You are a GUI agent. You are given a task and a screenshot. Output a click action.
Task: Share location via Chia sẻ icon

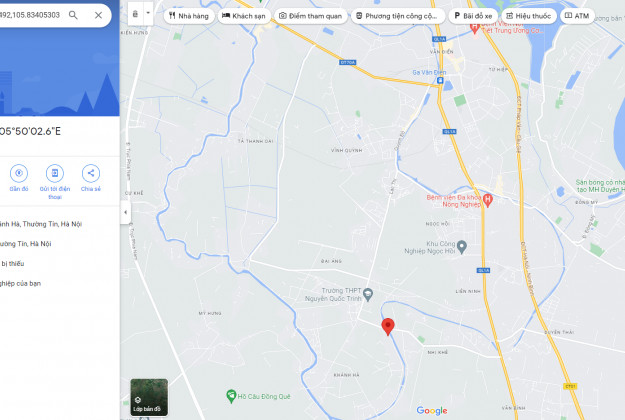91,173
